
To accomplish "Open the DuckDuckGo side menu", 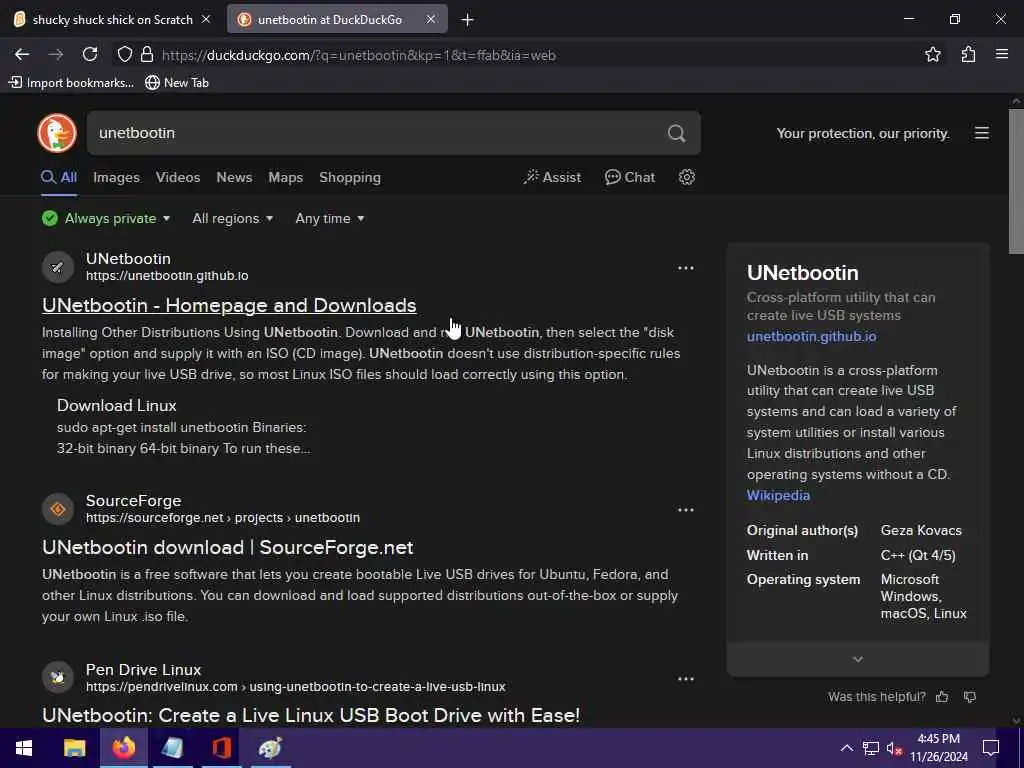I will pos(982,133).
